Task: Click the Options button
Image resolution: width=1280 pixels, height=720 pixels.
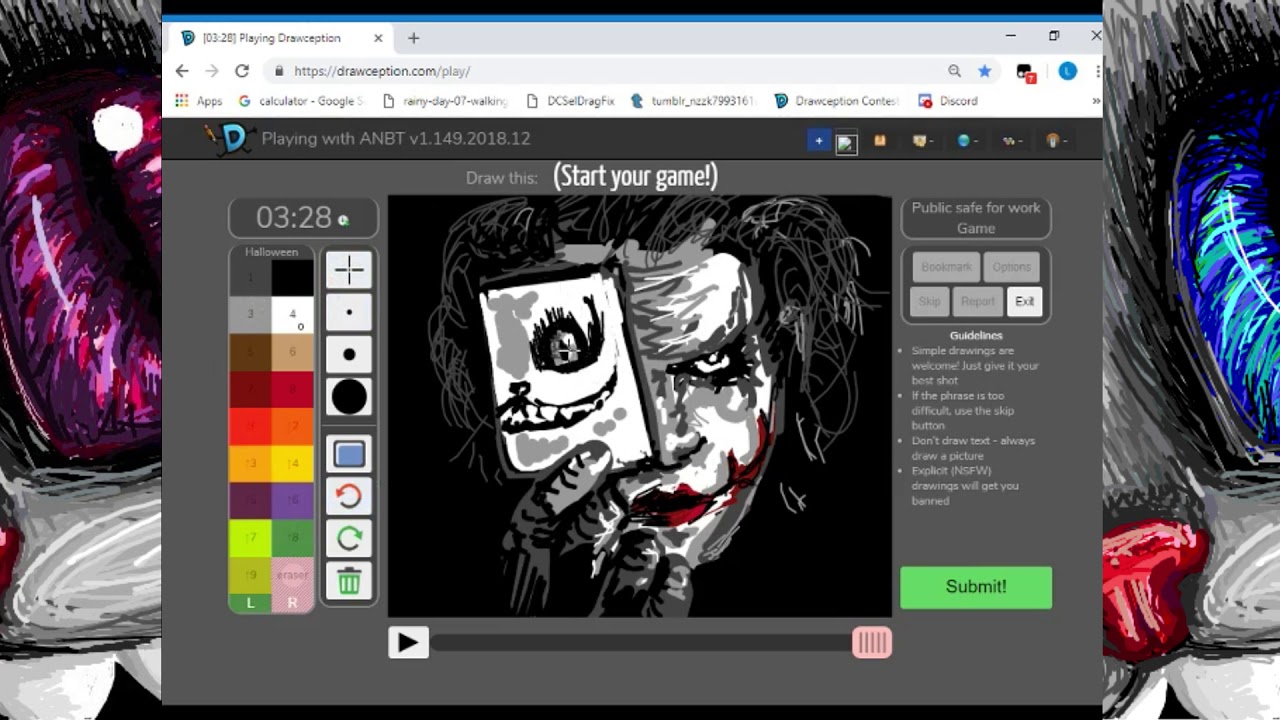Action: point(1012,267)
